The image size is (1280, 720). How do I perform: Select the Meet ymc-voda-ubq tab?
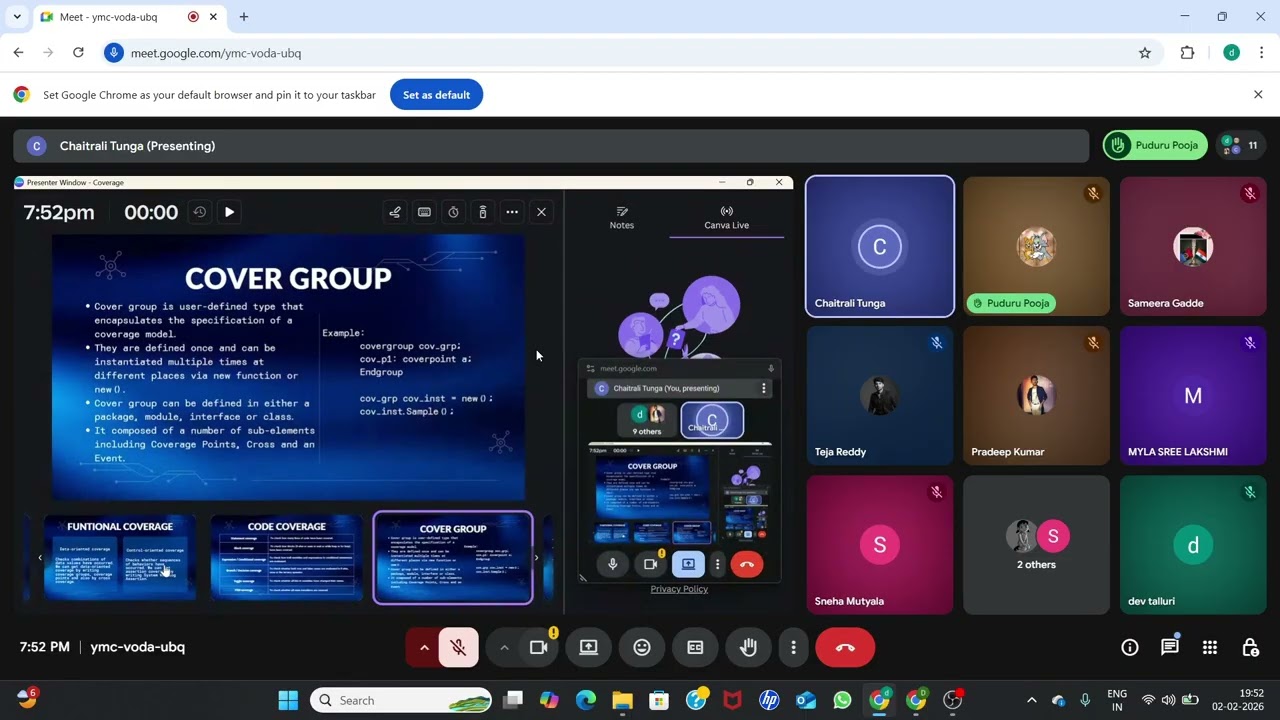128,17
